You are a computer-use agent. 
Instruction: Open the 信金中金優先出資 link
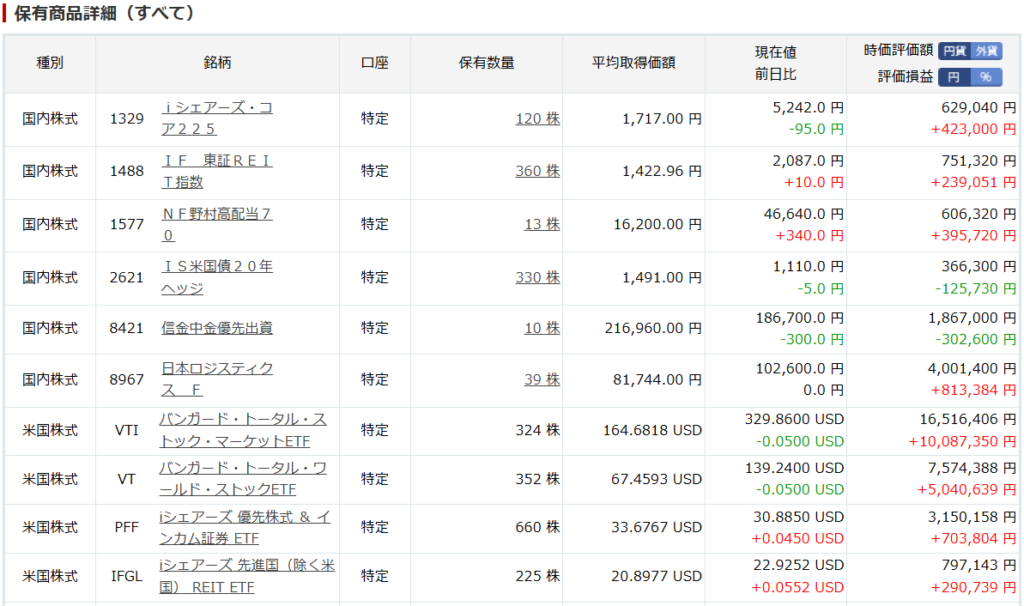tap(216, 328)
